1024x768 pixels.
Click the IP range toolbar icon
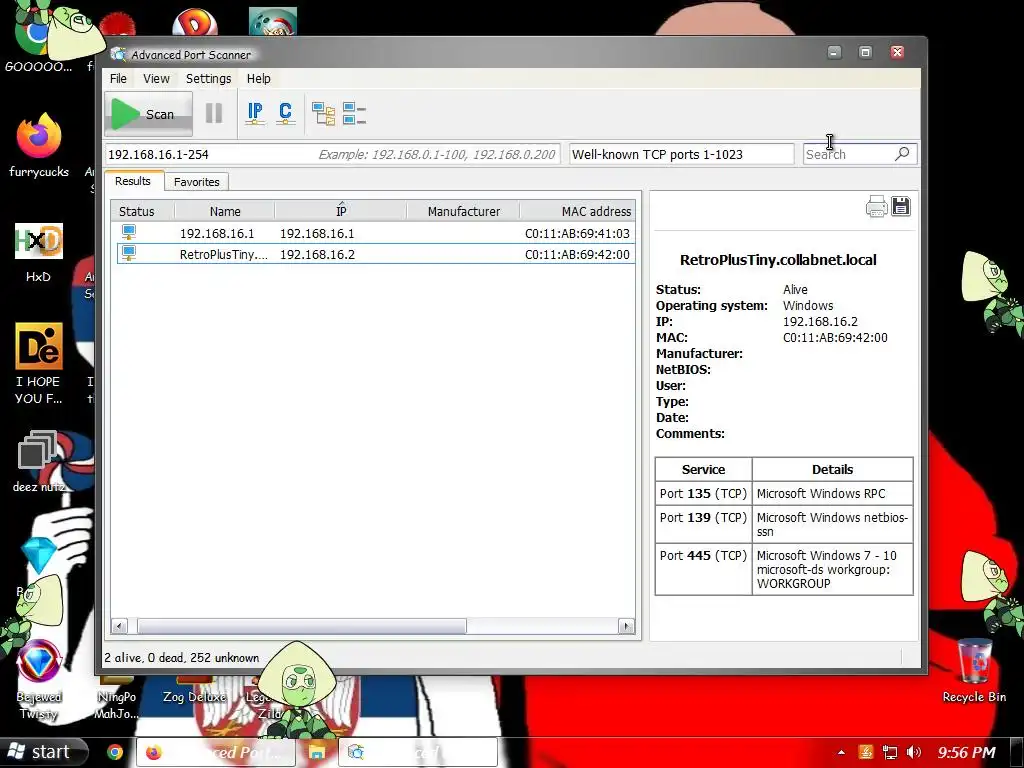[255, 113]
